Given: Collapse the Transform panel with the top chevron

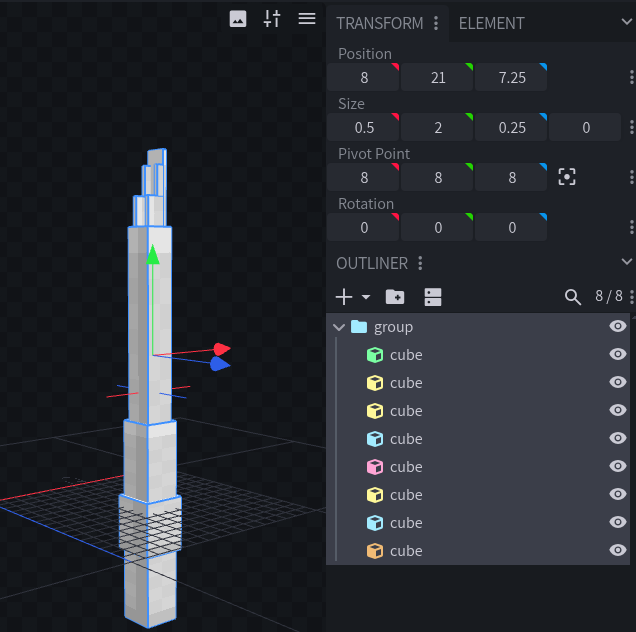Looking at the screenshot, I should [x=627, y=21].
